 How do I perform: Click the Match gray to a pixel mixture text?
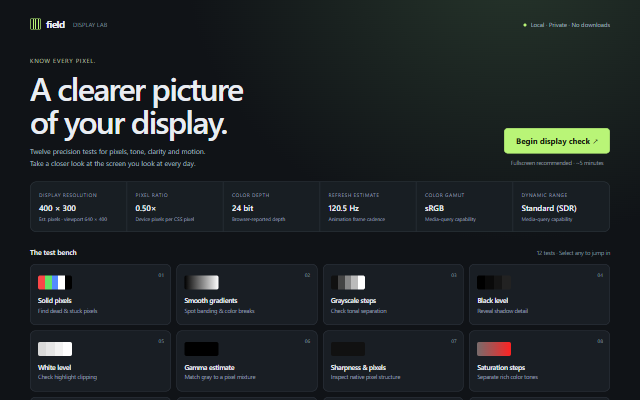pos(220,377)
